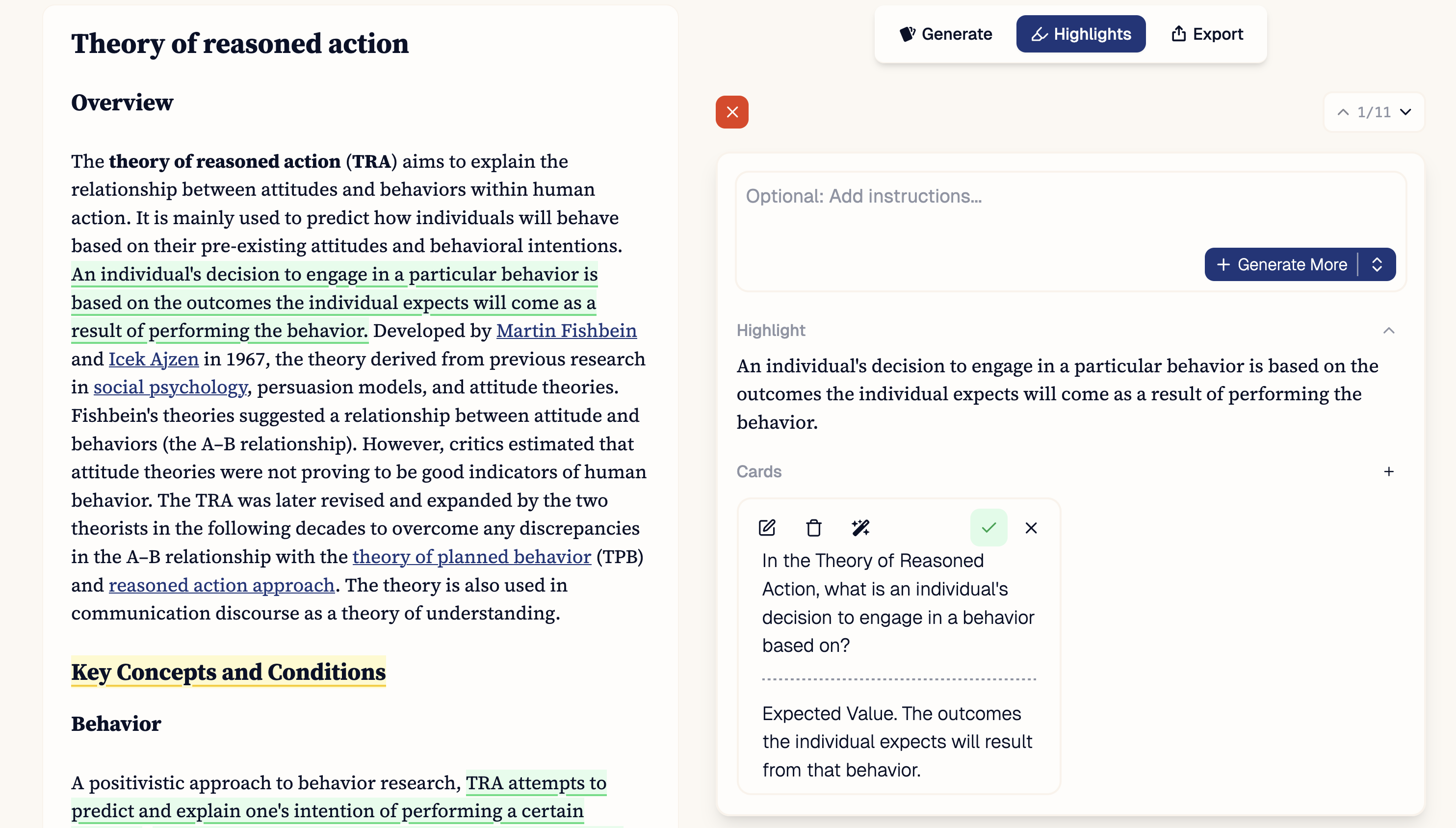The height and width of the screenshot is (828, 1456).
Task: Switch to the Generate tab
Action: coord(946,34)
